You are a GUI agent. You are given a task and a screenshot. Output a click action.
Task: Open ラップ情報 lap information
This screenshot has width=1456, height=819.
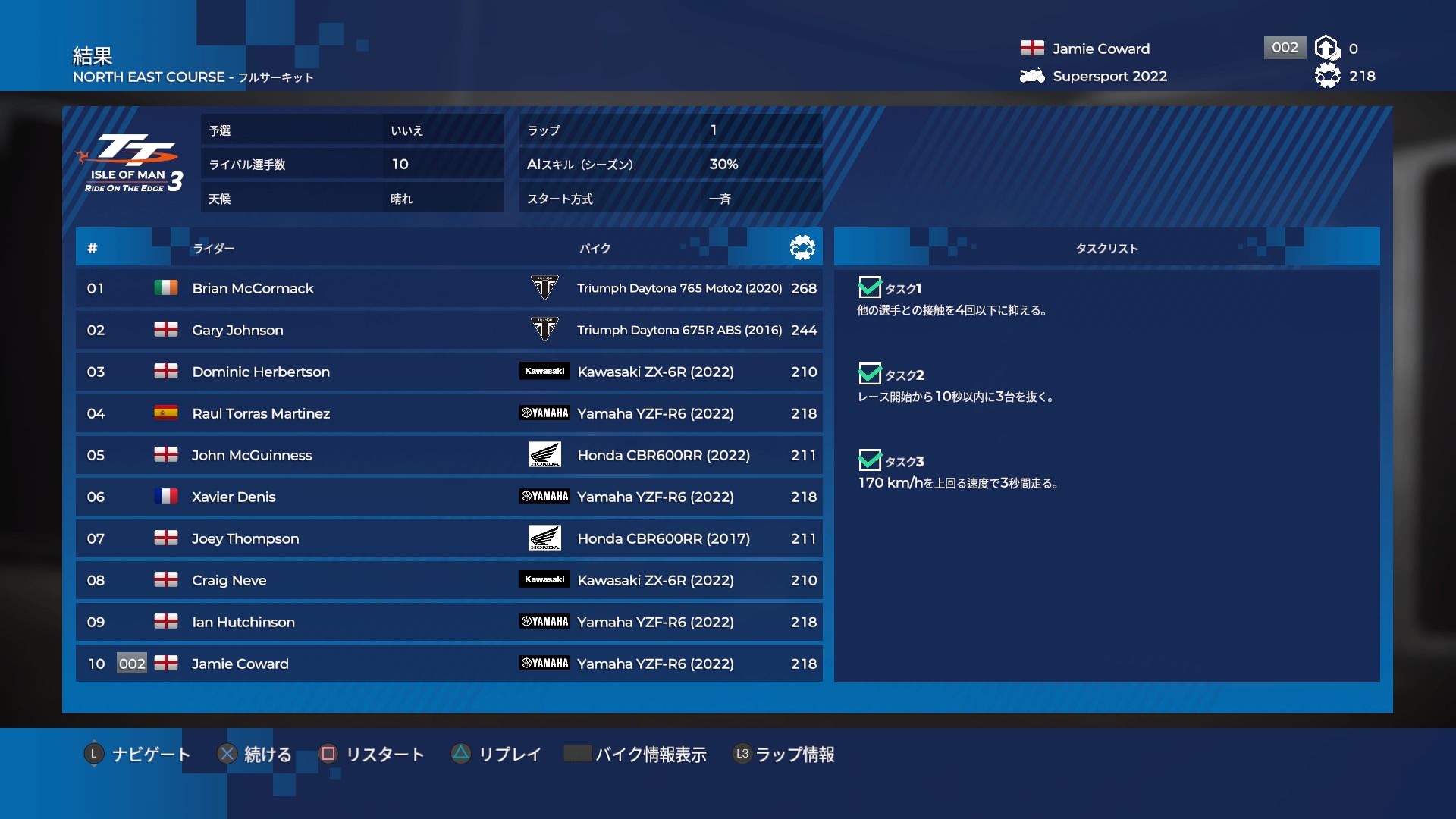coord(783,754)
